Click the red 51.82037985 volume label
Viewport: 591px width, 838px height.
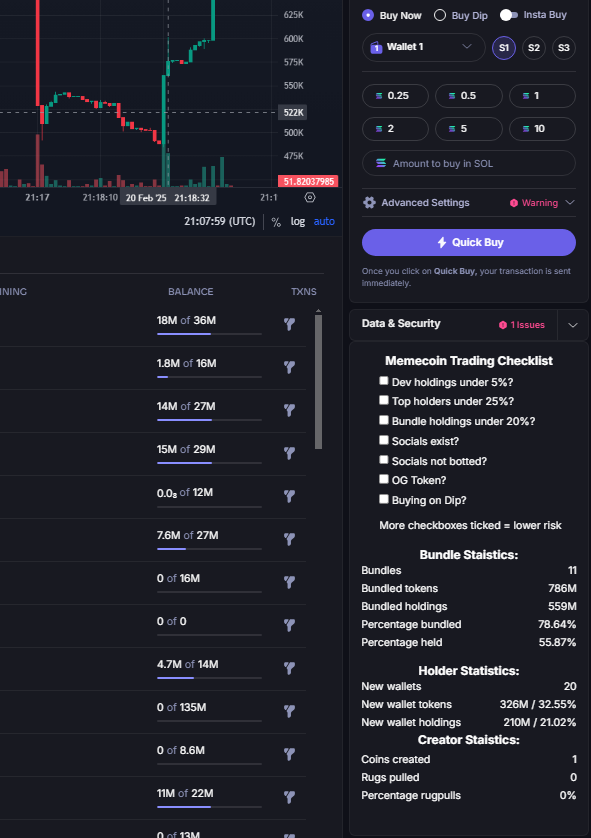click(x=308, y=182)
